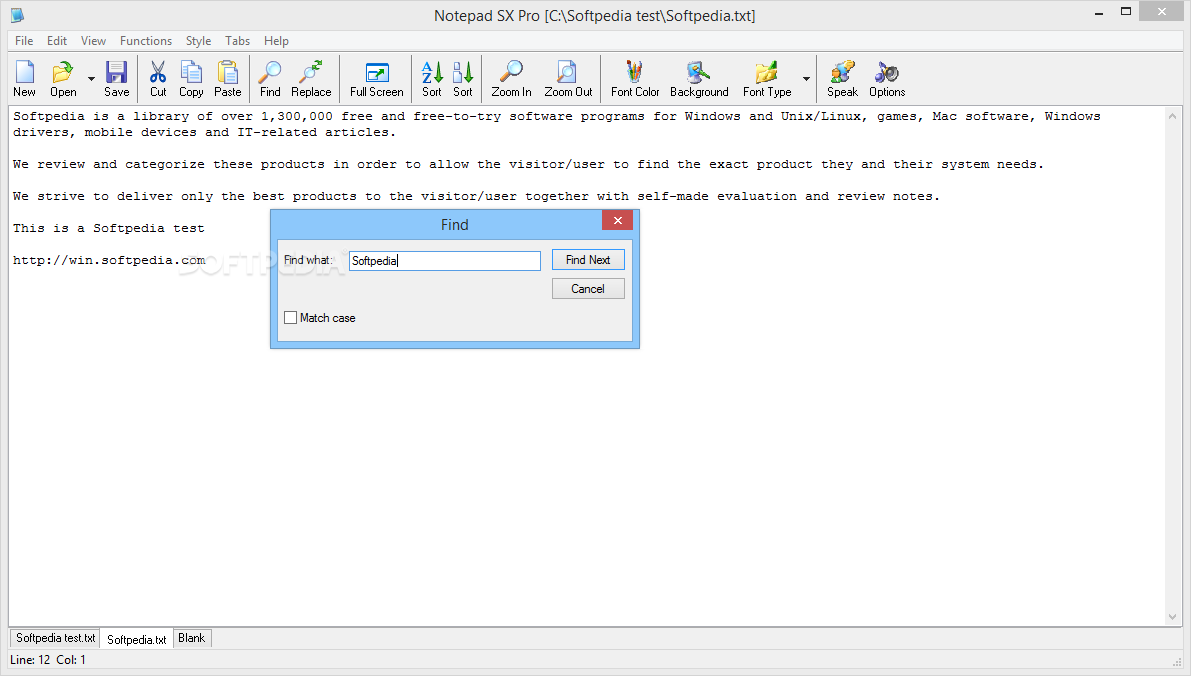Switch to Full Screen mode
This screenshot has width=1191, height=676.
[377, 79]
